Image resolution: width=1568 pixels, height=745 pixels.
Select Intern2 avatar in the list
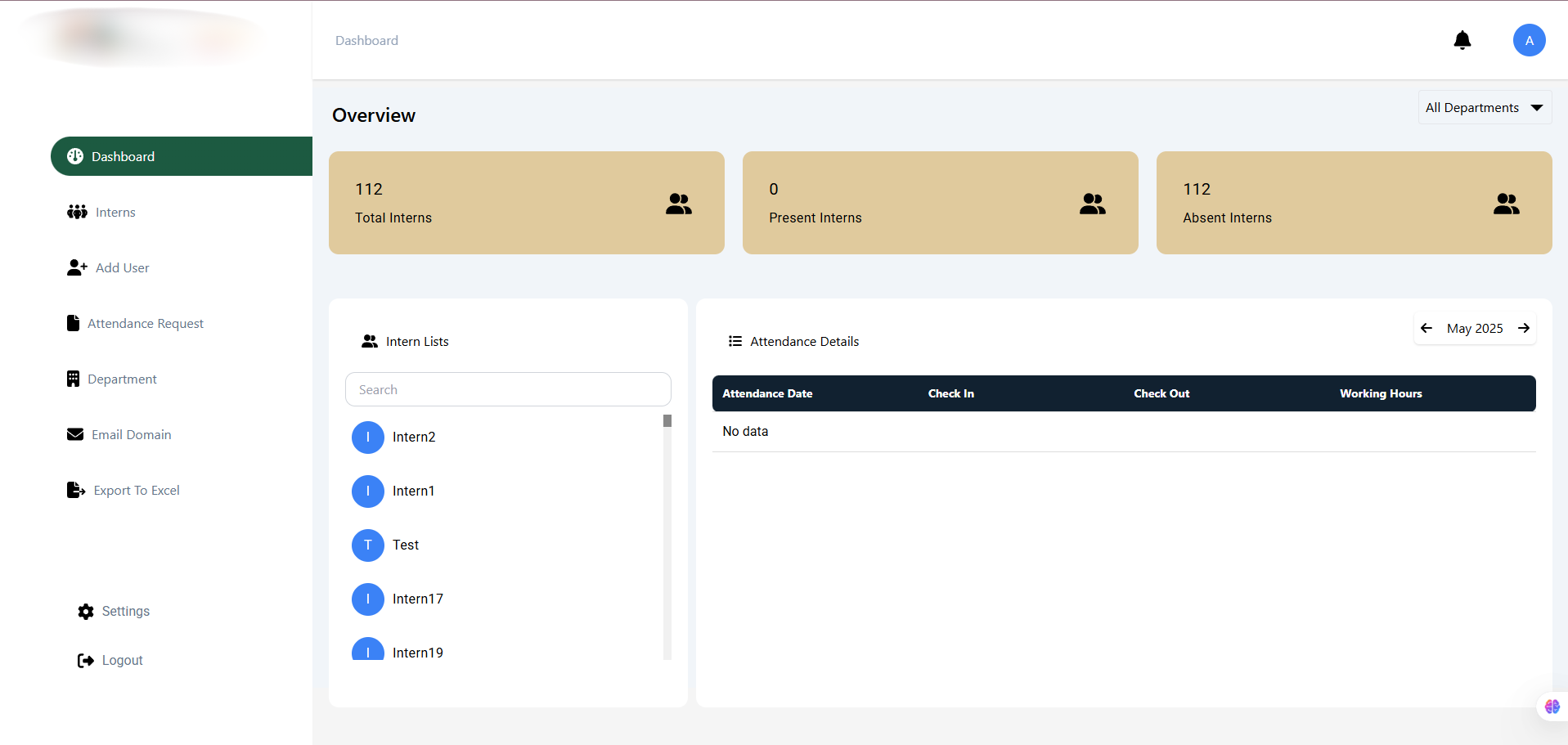[368, 438]
